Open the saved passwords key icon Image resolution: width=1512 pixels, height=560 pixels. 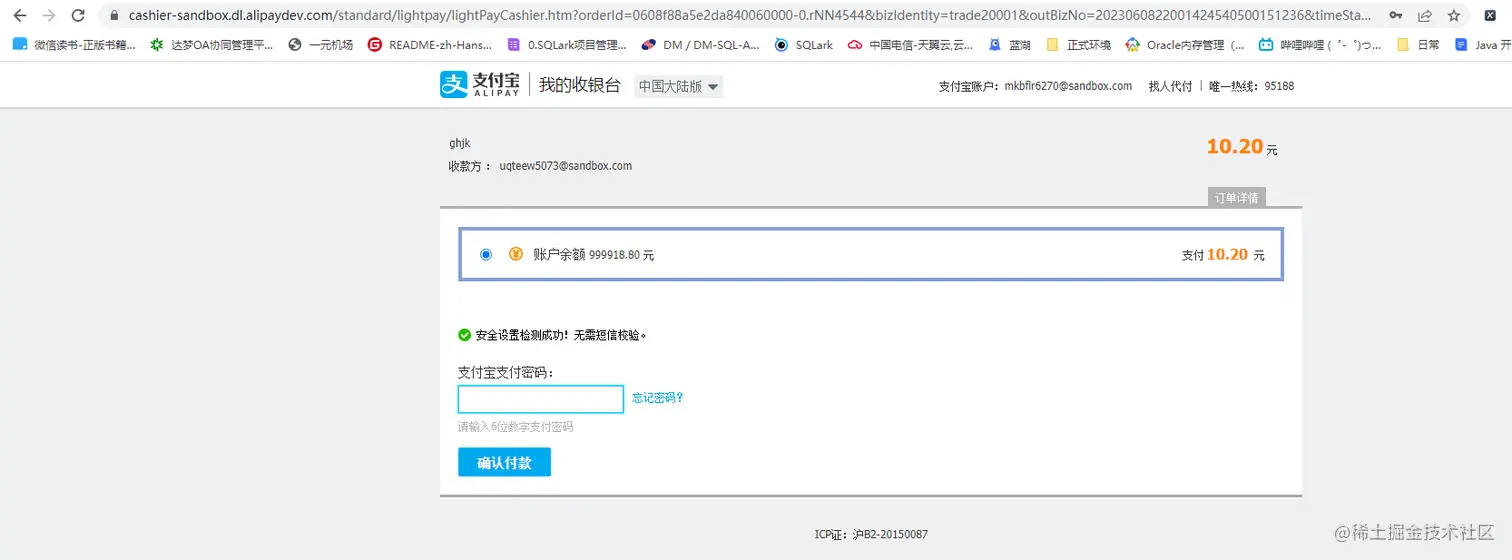(1395, 16)
